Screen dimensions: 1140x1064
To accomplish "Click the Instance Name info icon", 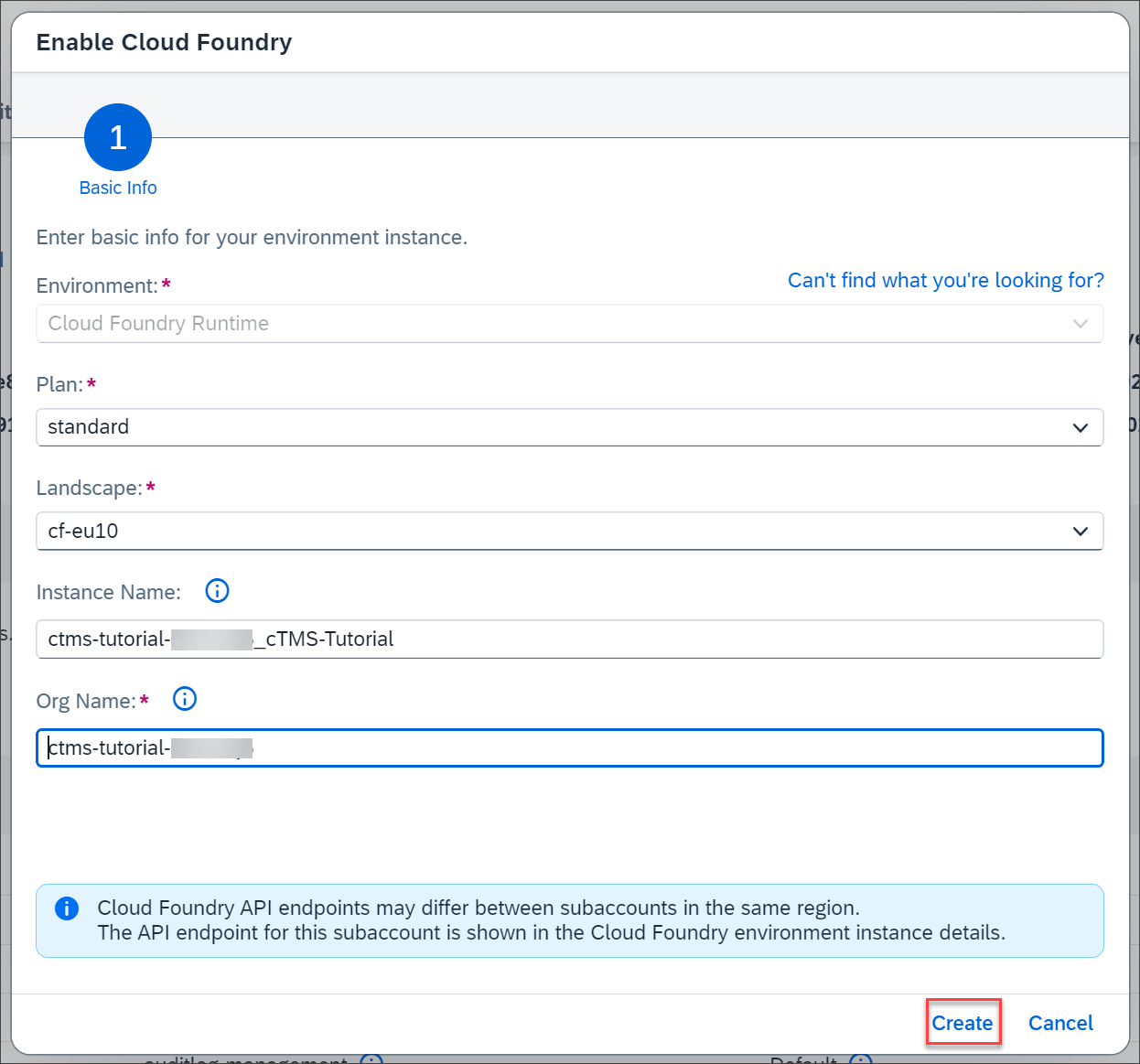I will click(x=217, y=591).
